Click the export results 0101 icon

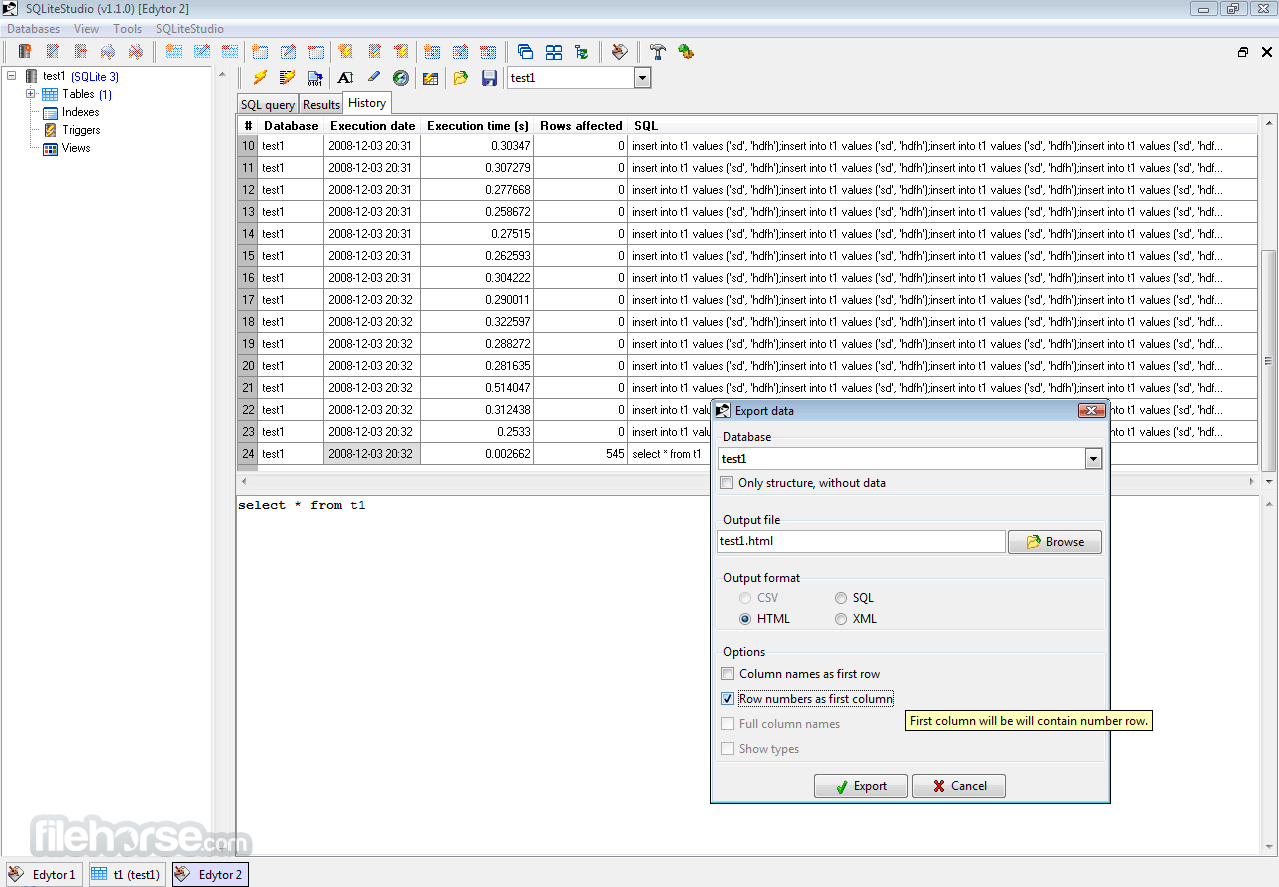[x=315, y=77]
